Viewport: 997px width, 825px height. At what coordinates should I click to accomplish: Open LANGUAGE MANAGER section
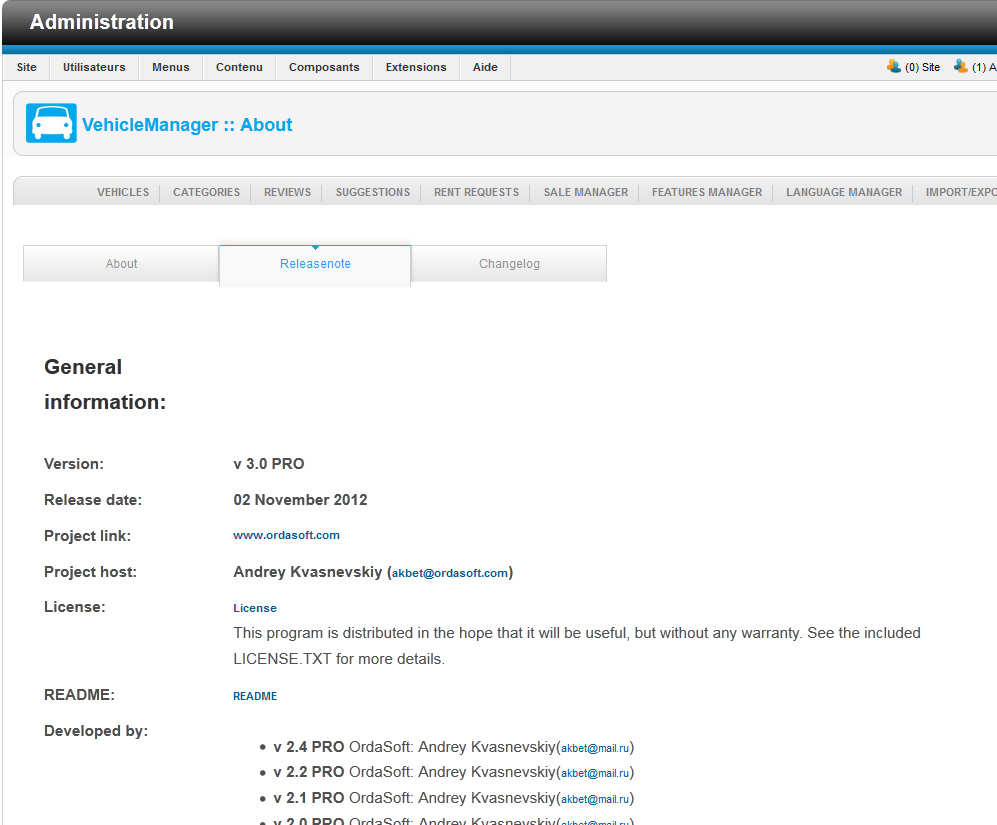click(x=844, y=192)
